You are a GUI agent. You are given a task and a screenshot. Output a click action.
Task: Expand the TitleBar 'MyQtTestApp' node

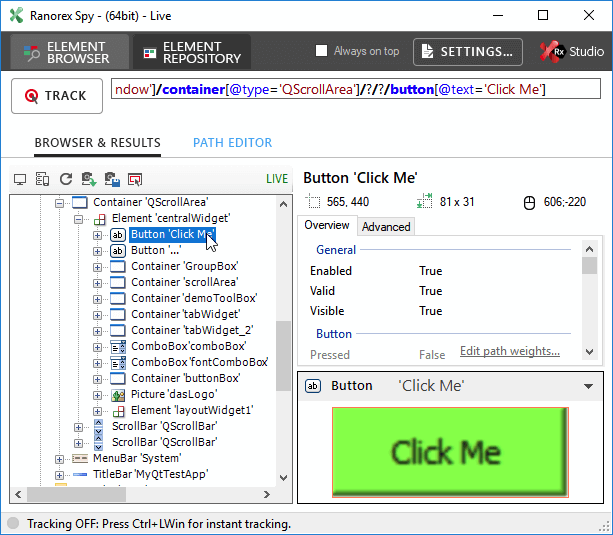[59, 475]
